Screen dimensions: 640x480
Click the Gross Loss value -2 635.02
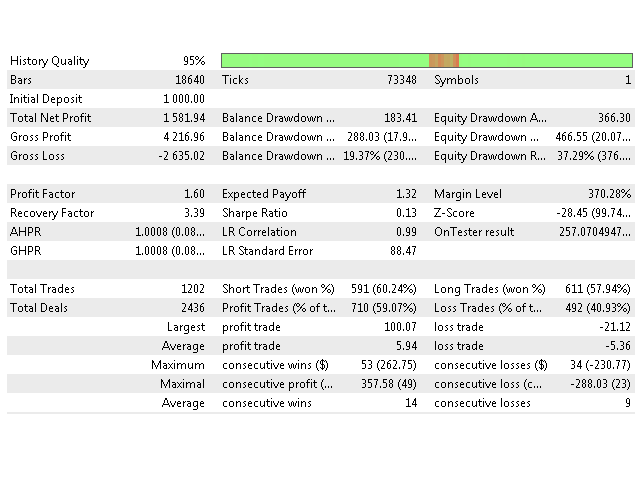(182, 156)
